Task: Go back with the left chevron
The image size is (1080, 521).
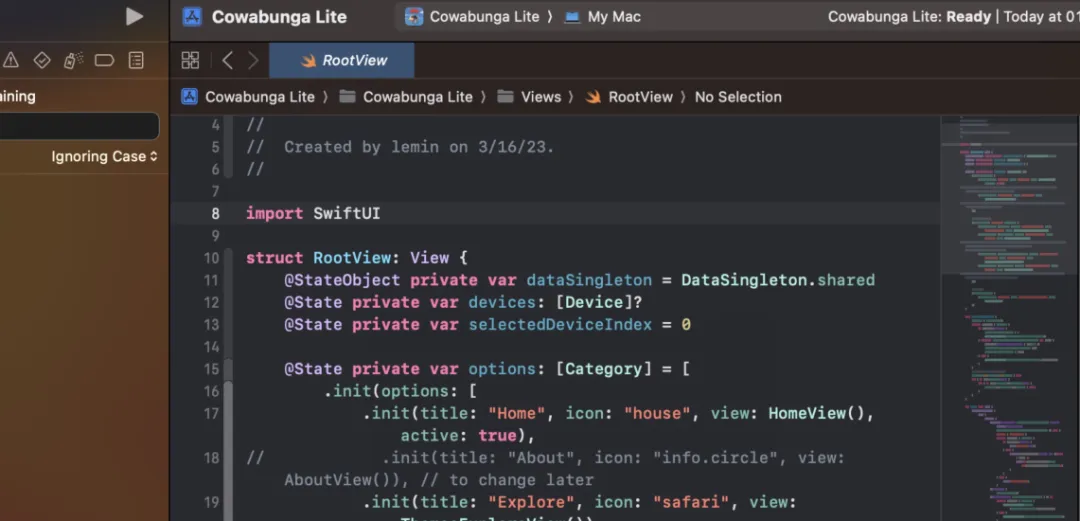Action: coord(227,61)
